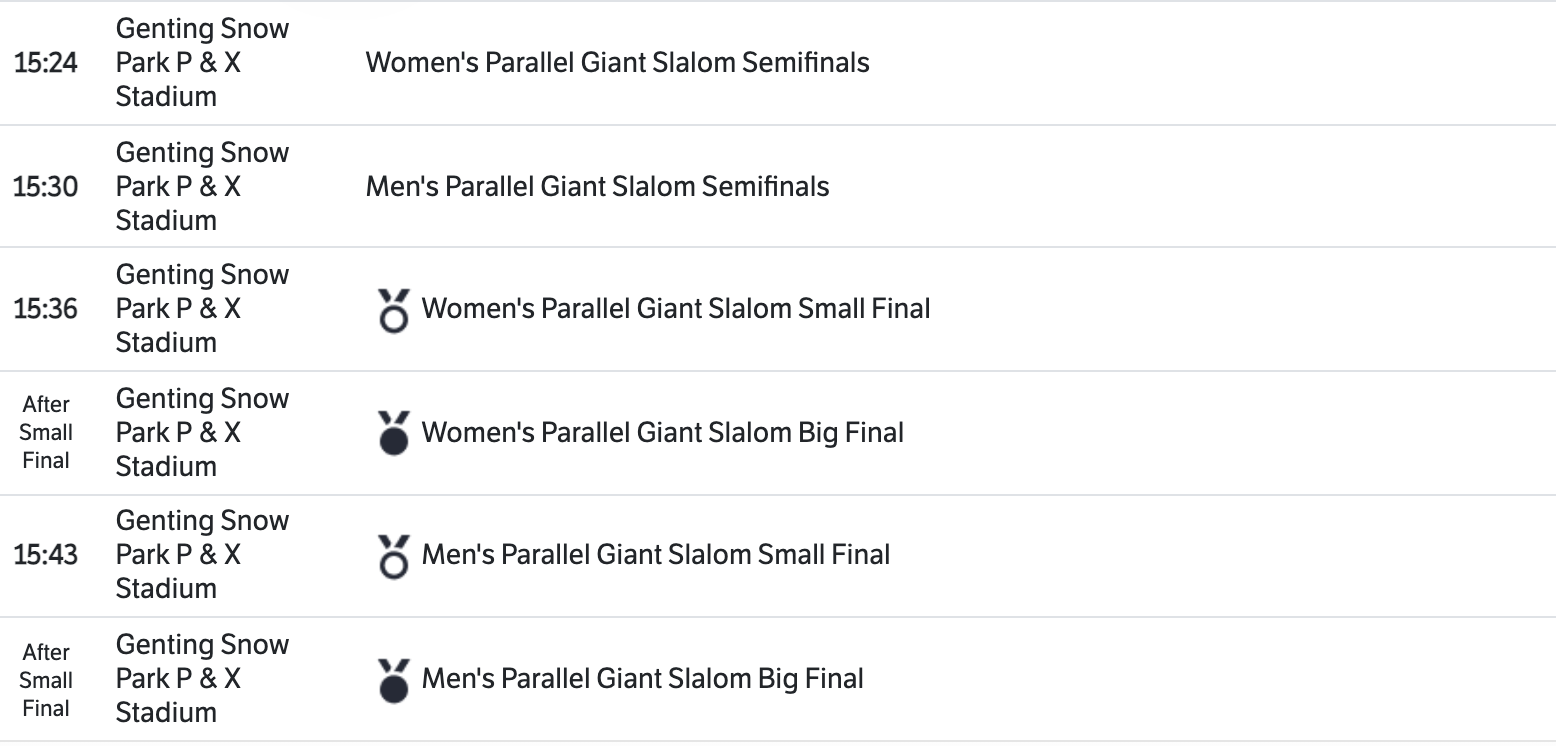Select Women's Parallel Giant Slalom Small Final
Screen dimensions: 1556x746
pos(676,309)
